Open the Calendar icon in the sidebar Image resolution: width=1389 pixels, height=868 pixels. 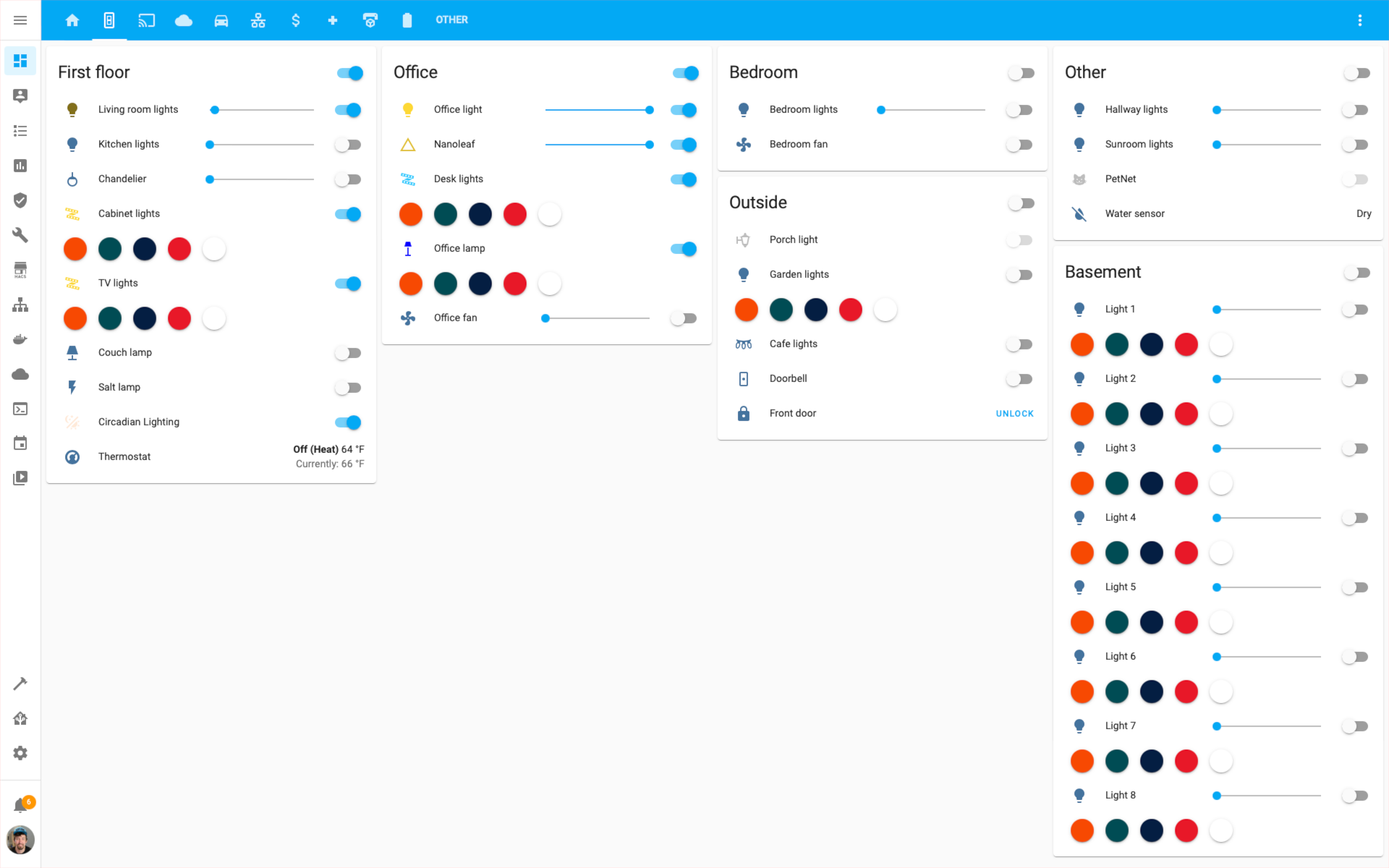[x=20, y=443]
